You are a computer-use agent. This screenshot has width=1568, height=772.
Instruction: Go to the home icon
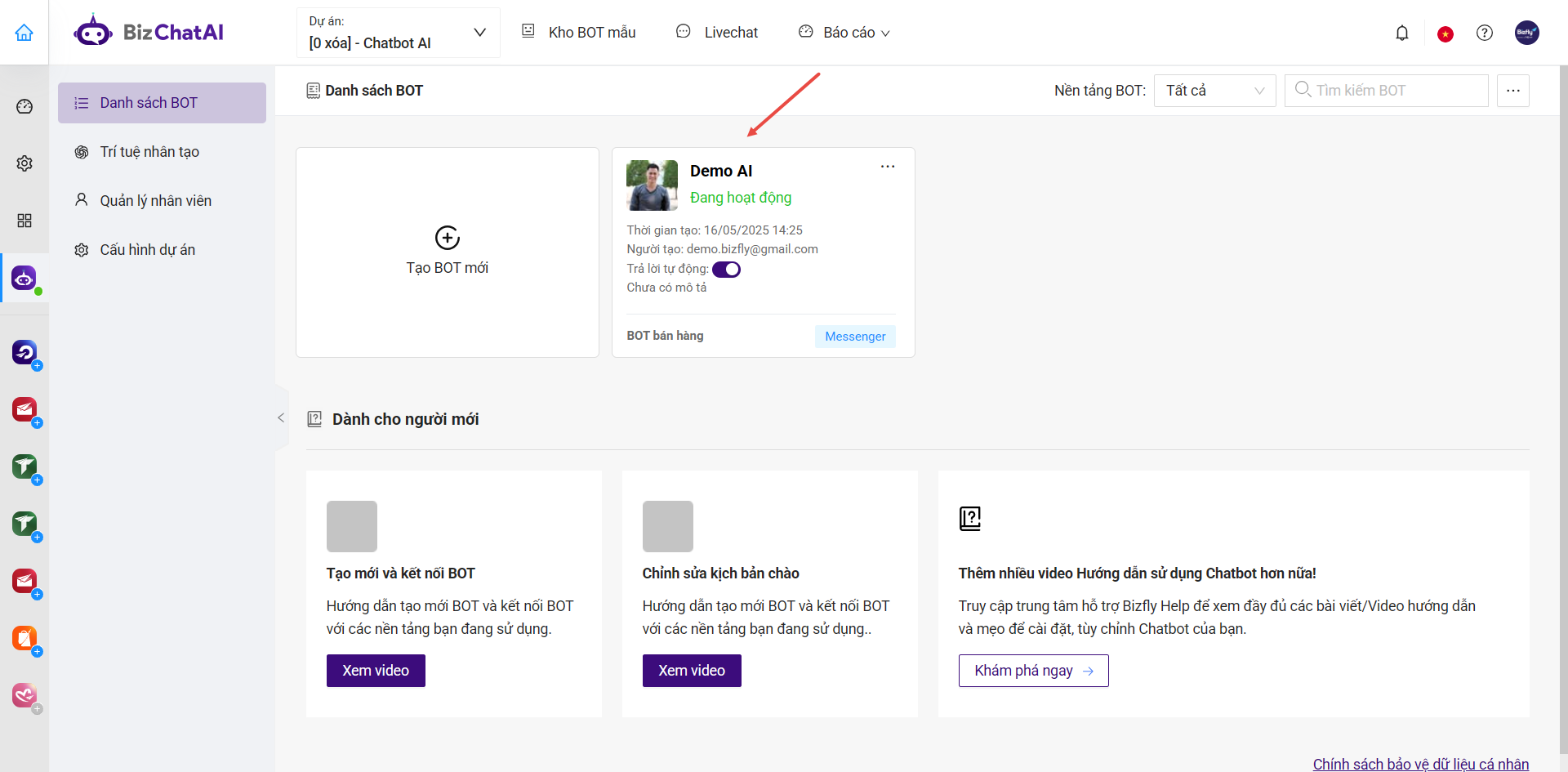(24, 33)
